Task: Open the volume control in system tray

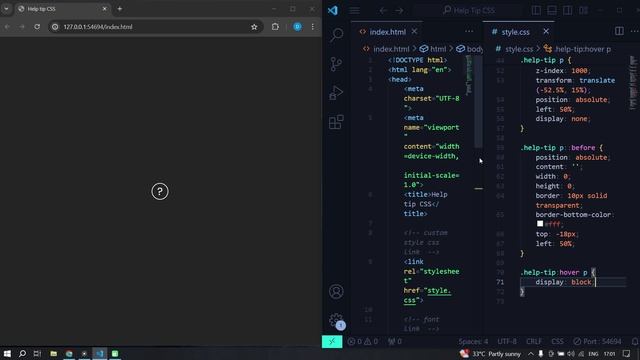Action: (x=571, y=354)
